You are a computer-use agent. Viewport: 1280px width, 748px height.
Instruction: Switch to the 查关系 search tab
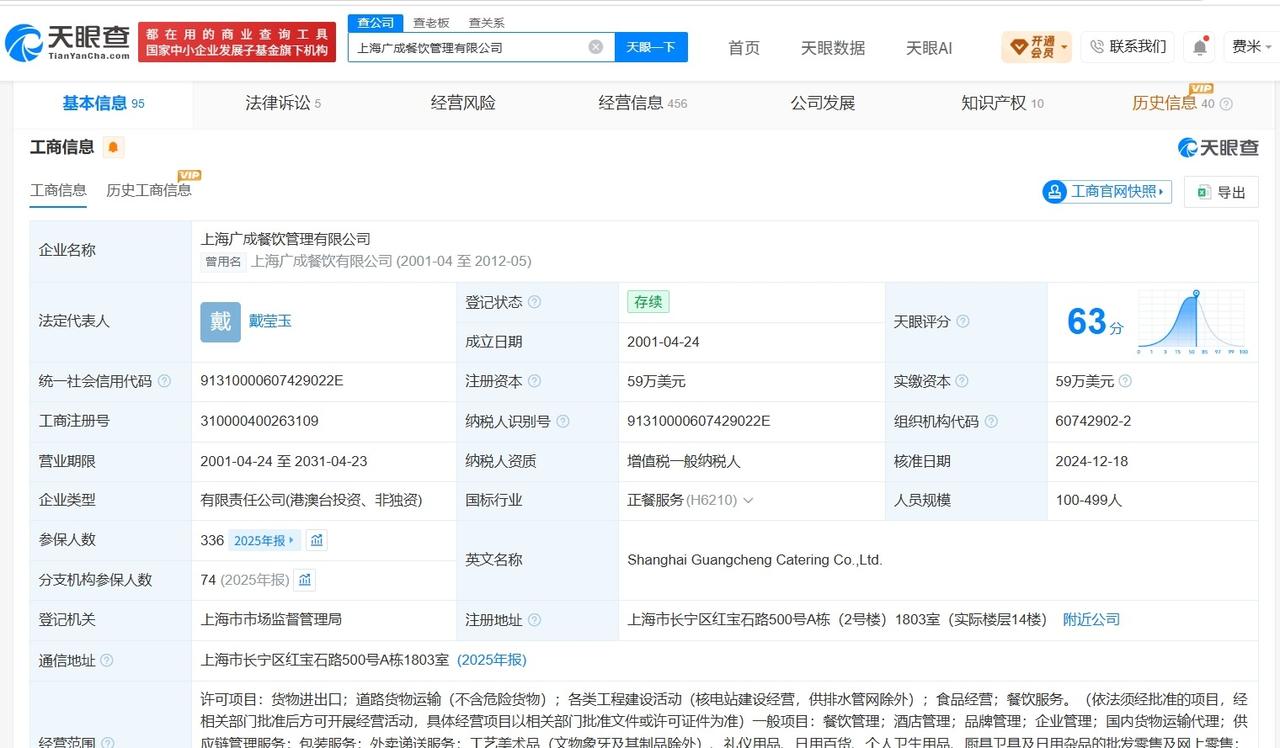486,22
